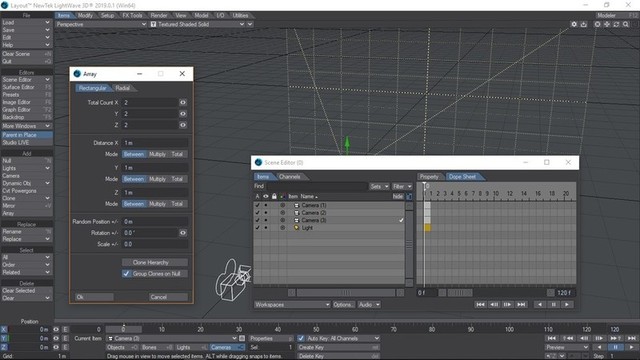The image size is (640, 360).
Task: Go to last frame in Scene Editor playback
Action: click(x=521, y=304)
